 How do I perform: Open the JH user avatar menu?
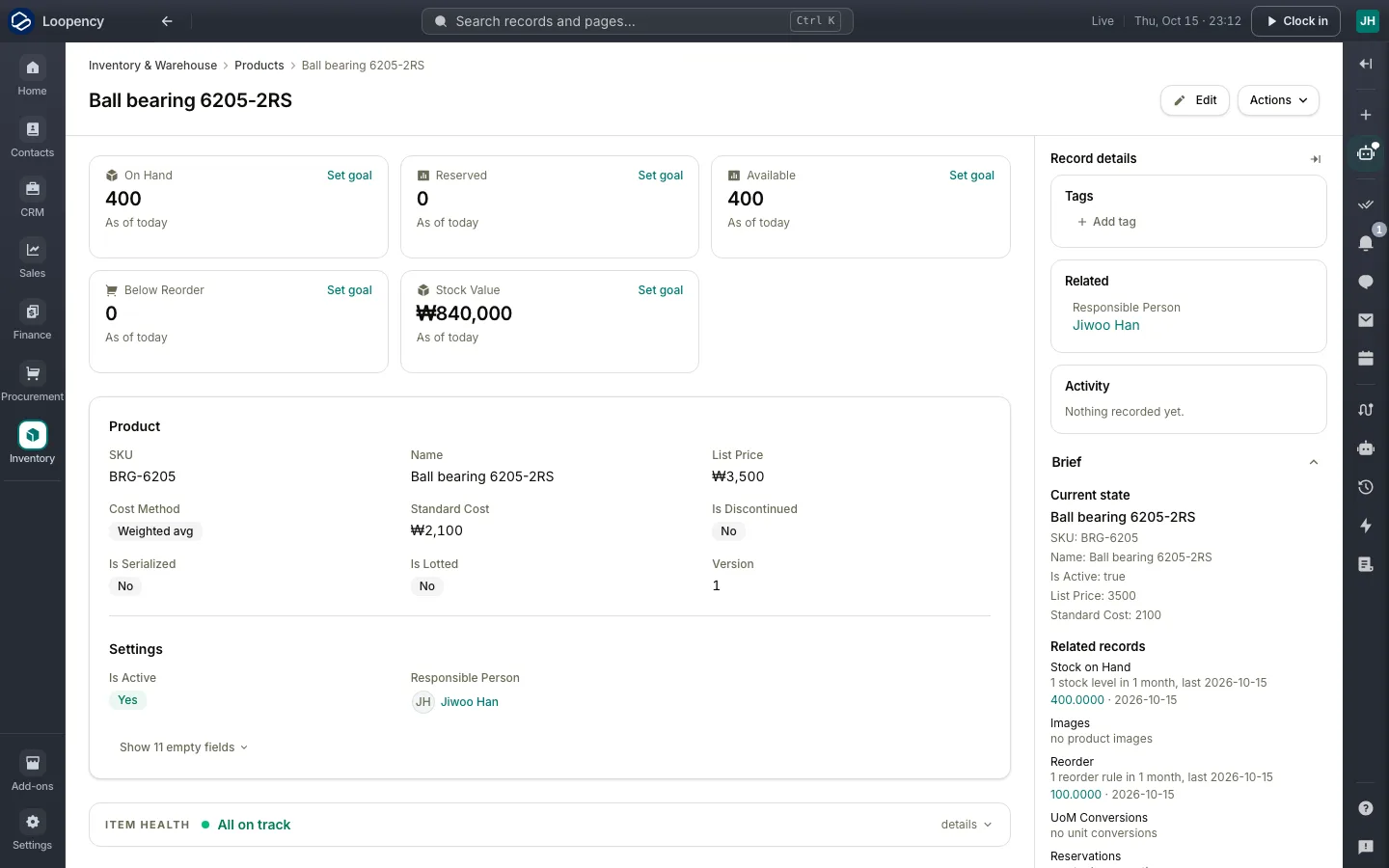point(1368,21)
